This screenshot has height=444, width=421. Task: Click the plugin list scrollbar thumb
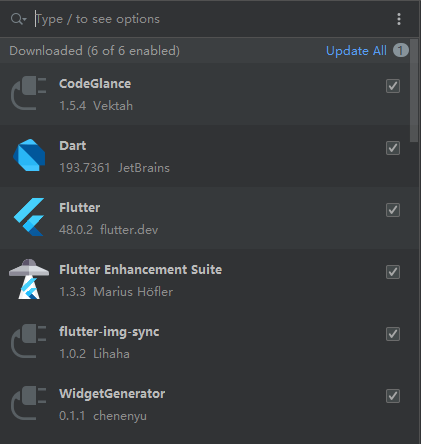point(414,91)
